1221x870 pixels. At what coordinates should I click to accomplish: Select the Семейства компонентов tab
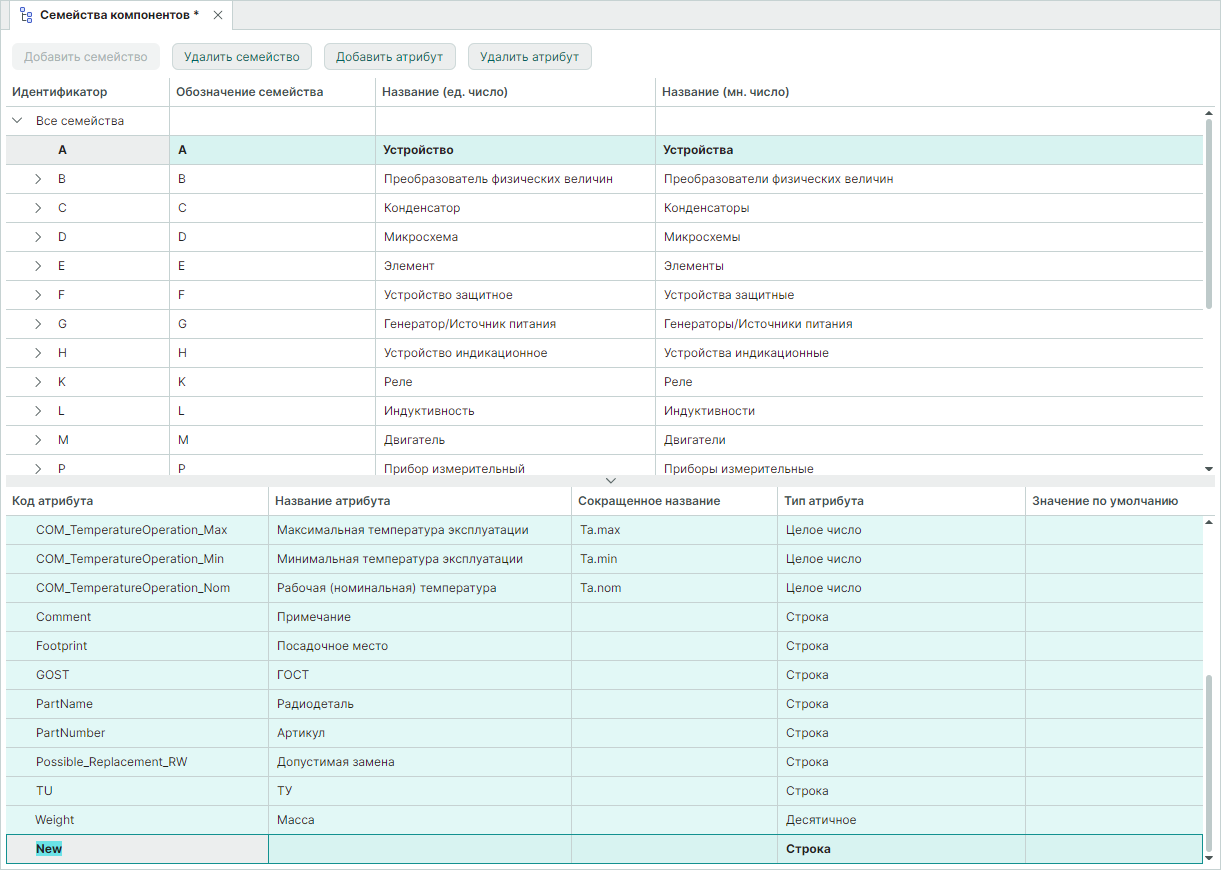pos(118,15)
